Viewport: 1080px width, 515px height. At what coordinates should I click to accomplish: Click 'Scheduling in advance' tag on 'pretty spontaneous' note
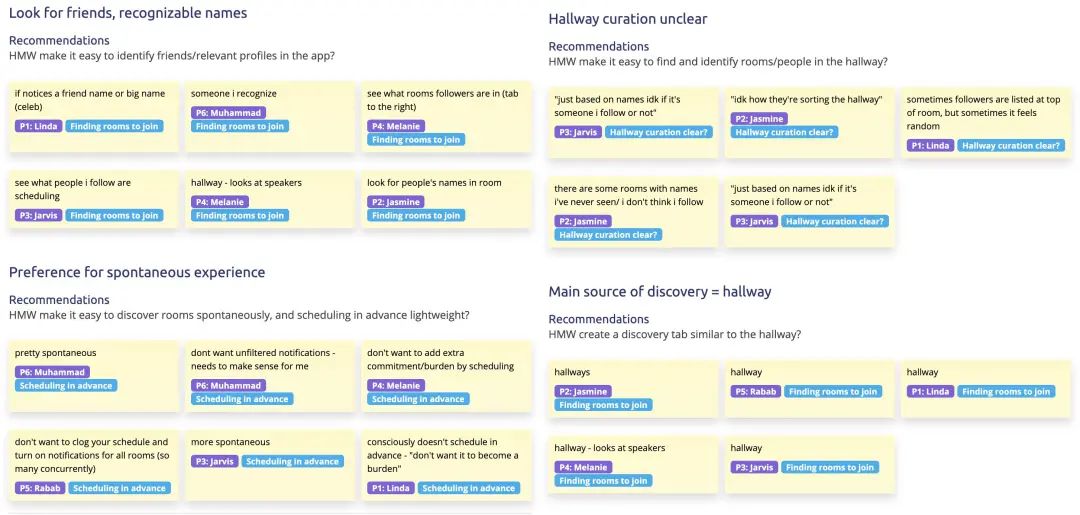coord(66,385)
